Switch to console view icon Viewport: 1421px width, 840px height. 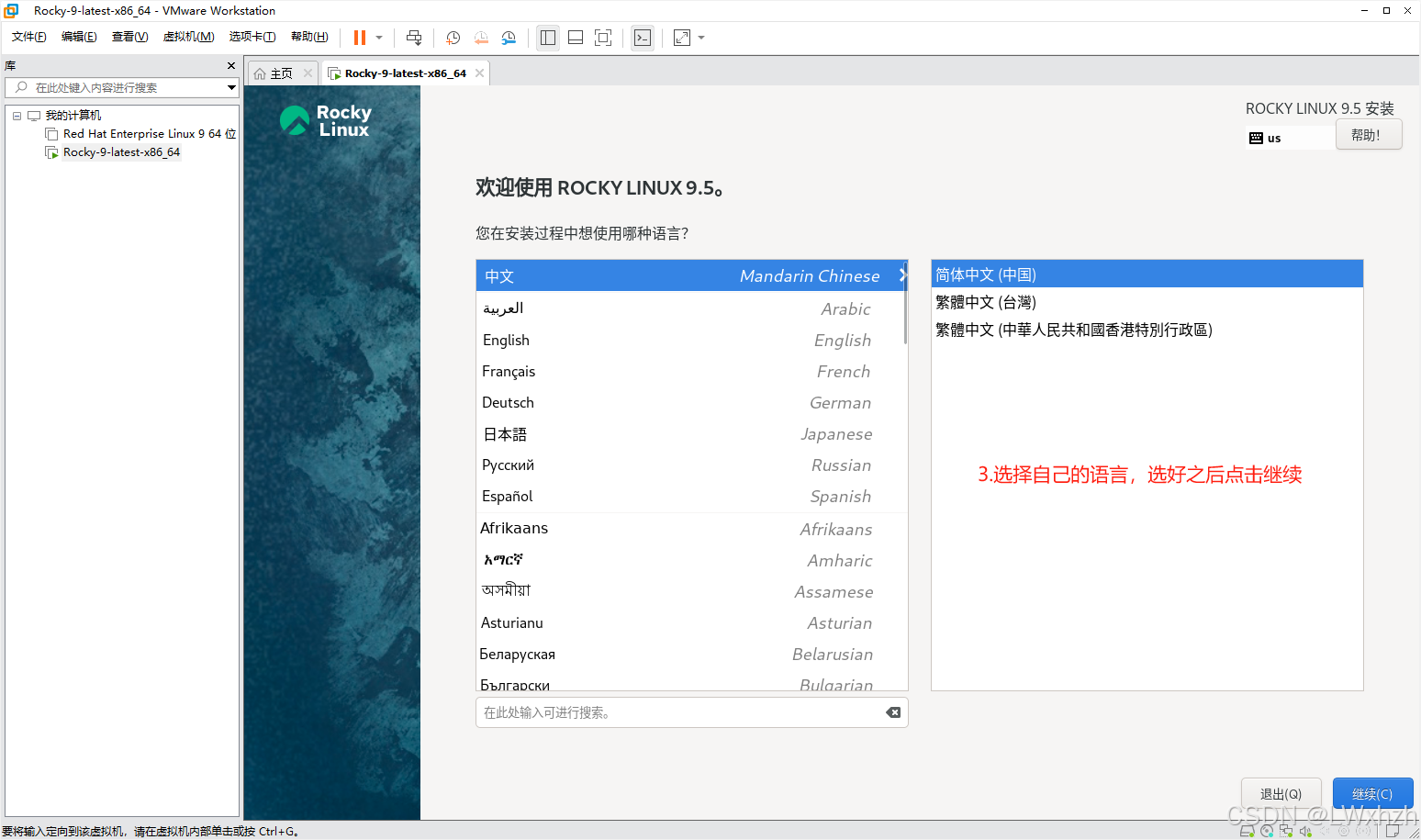pos(643,38)
